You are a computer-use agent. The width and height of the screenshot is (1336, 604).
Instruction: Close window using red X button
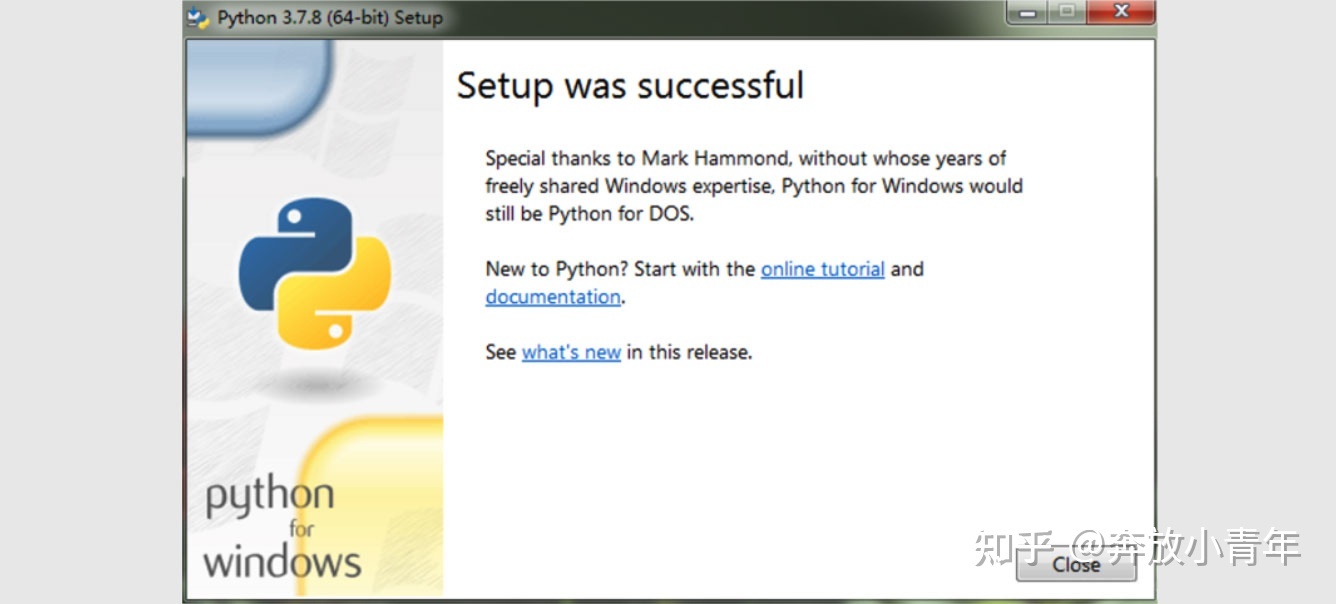[x=1120, y=14]
